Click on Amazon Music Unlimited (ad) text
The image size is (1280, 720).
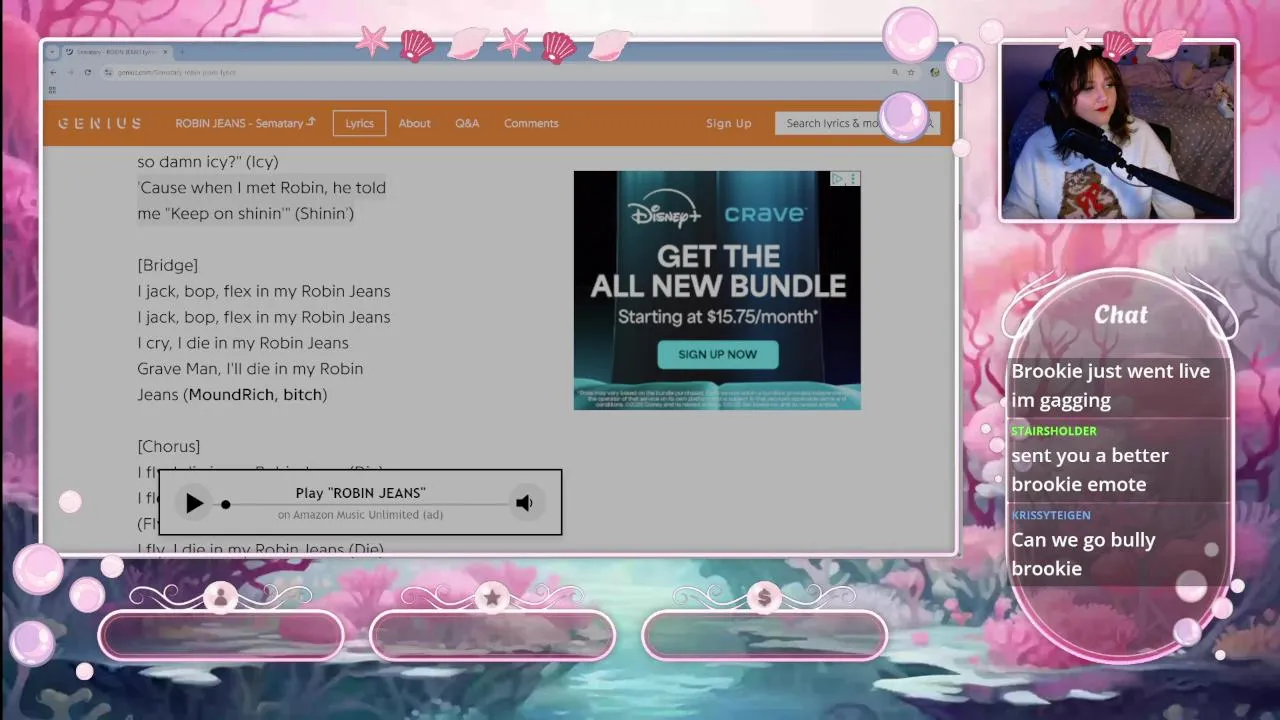(x=360, y=514)
